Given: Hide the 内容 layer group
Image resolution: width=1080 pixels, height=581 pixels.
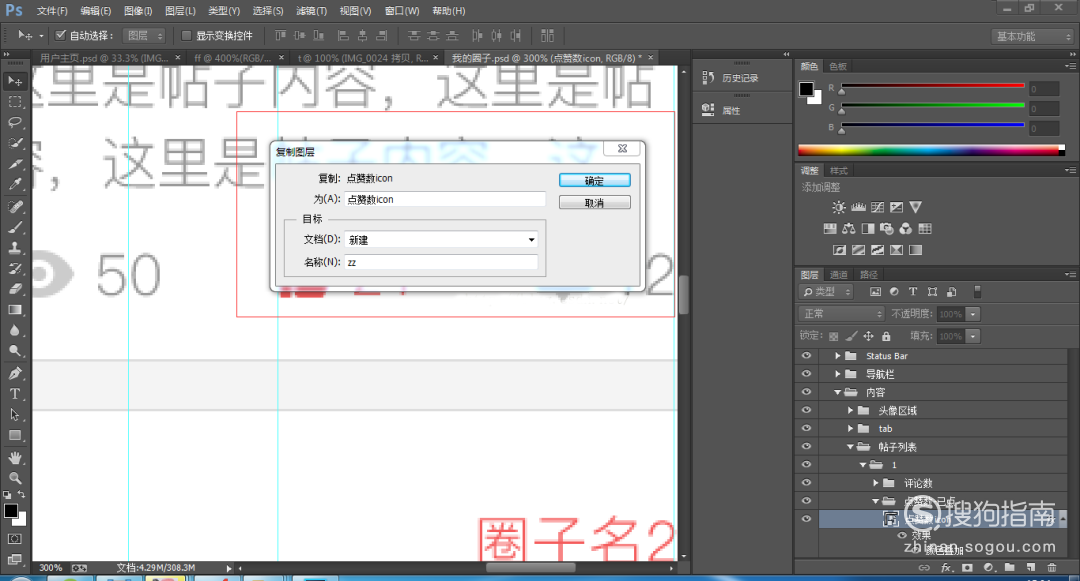Looking at the screenshot, I should point(806,392).
